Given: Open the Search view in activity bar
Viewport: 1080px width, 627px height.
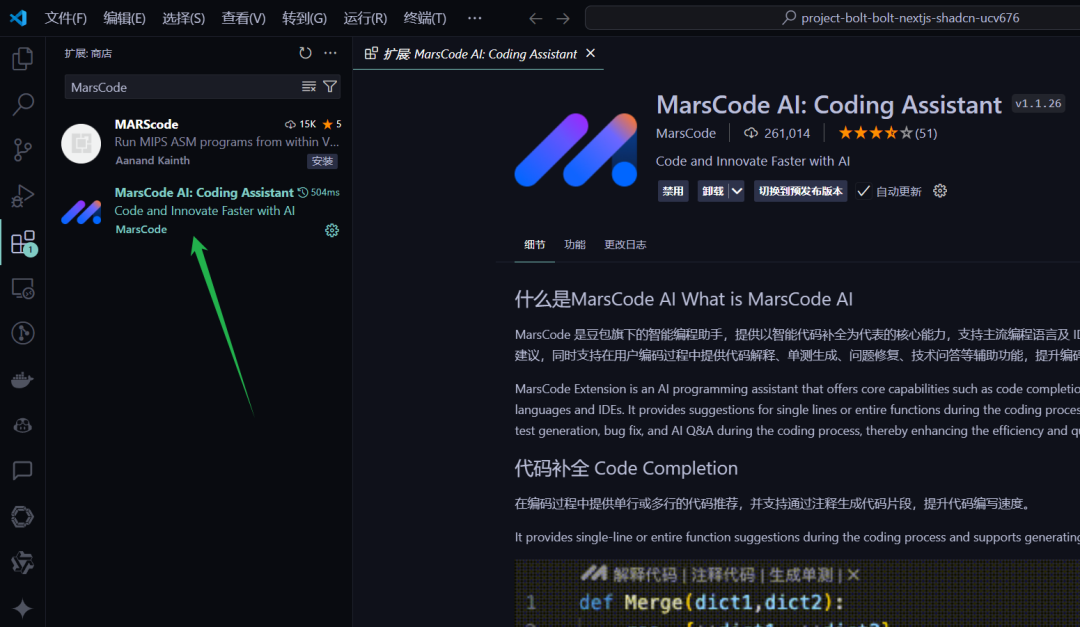Looking at the screenshot, I should click(x=23, y=104).
